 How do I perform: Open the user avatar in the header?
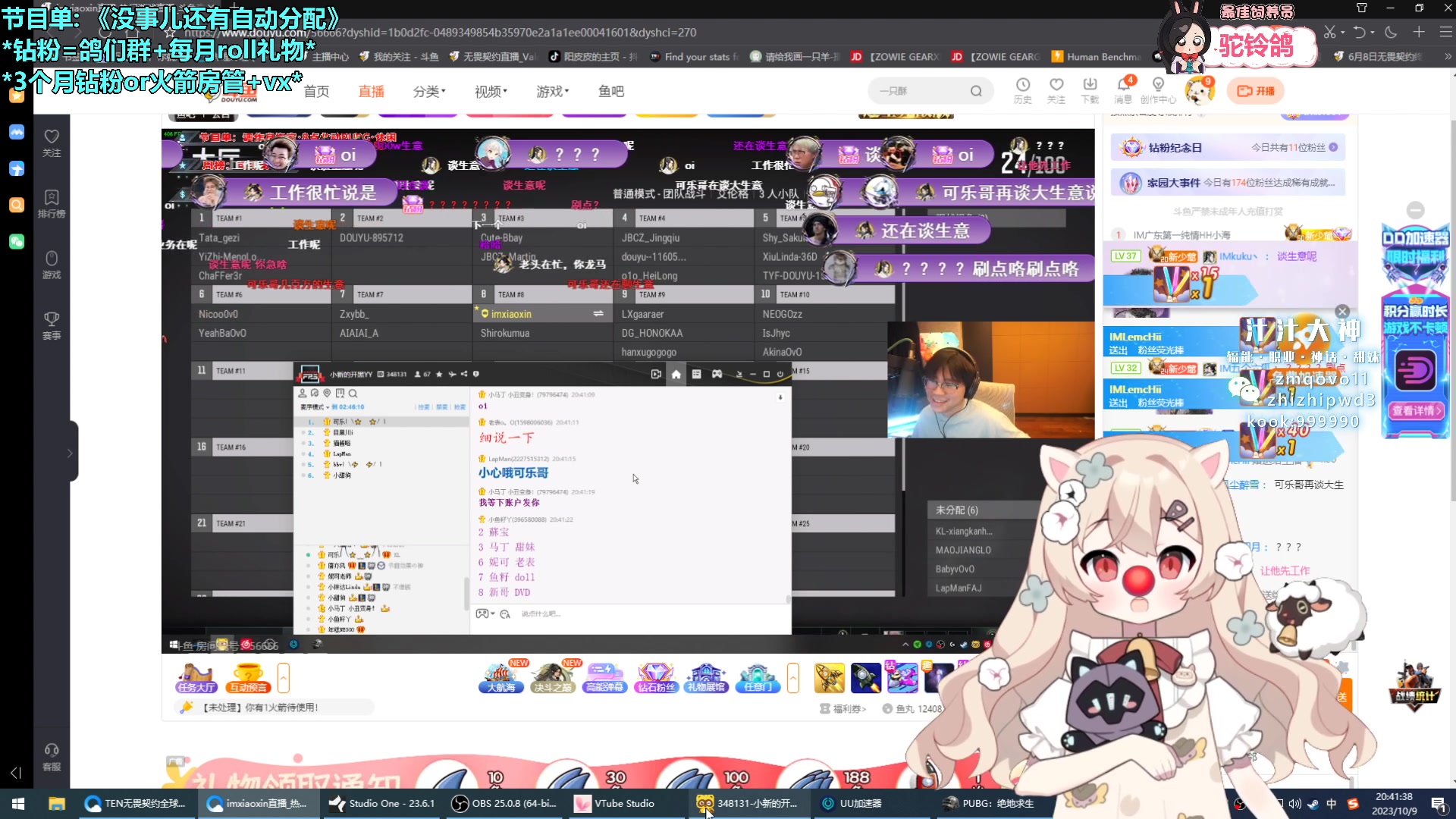tap(1198, 91)
